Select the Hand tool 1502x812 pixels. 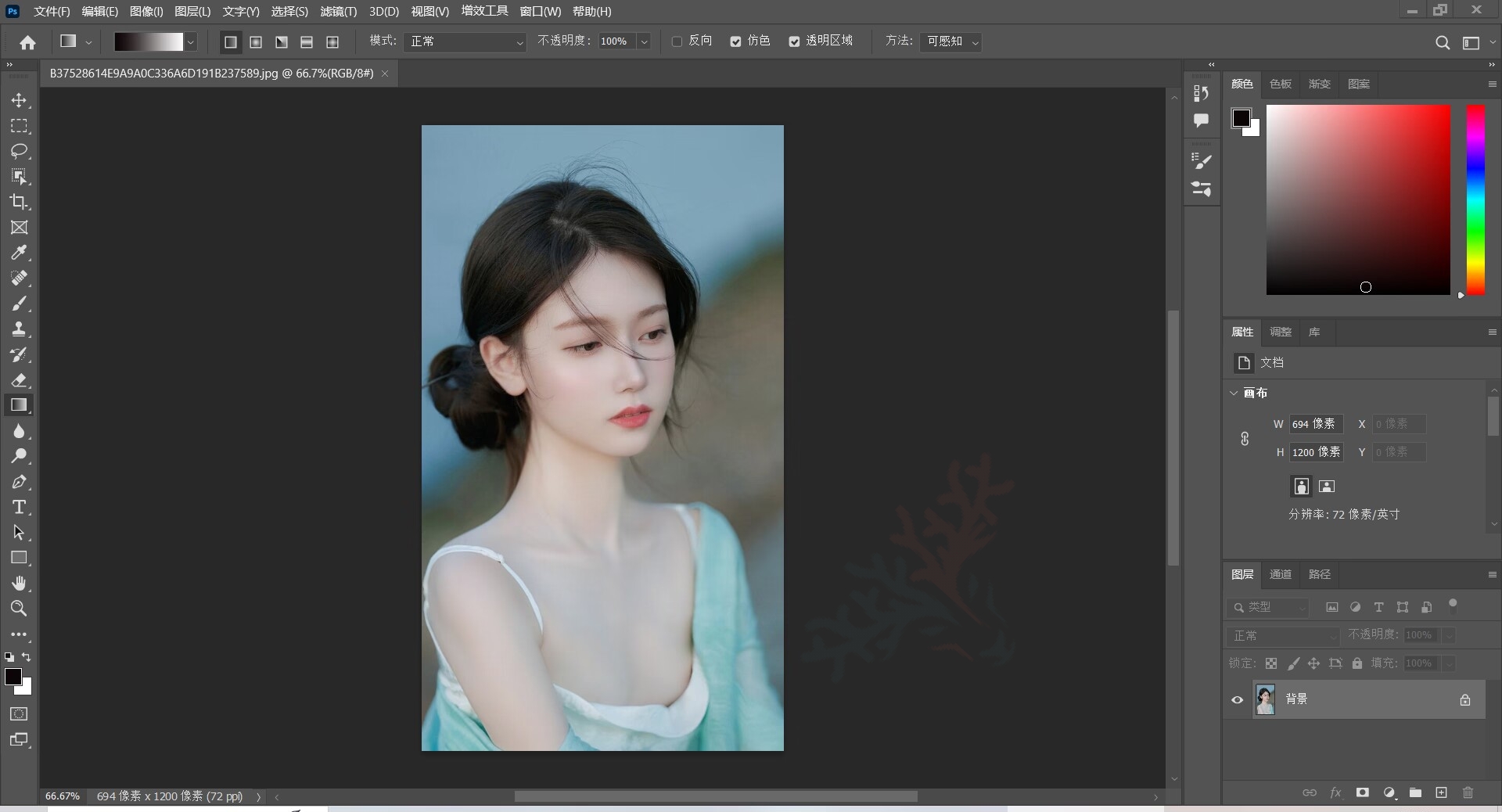pos(19,584)
